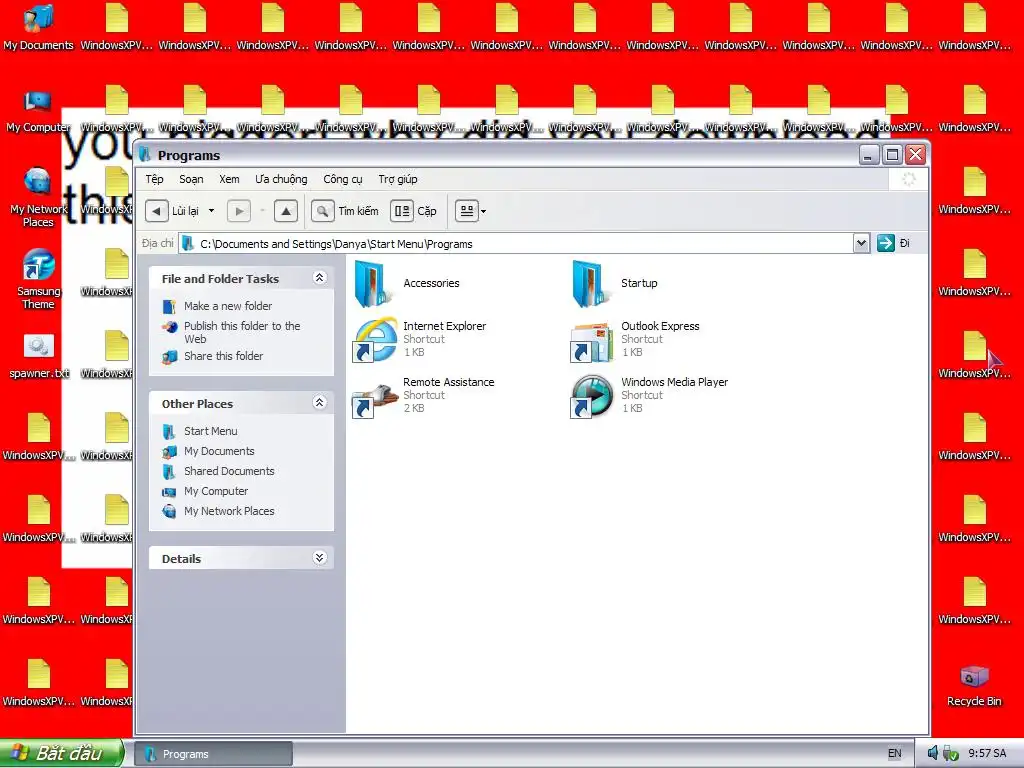Click the EN language indicator
Screen dimensions: 1024x768
895,754
